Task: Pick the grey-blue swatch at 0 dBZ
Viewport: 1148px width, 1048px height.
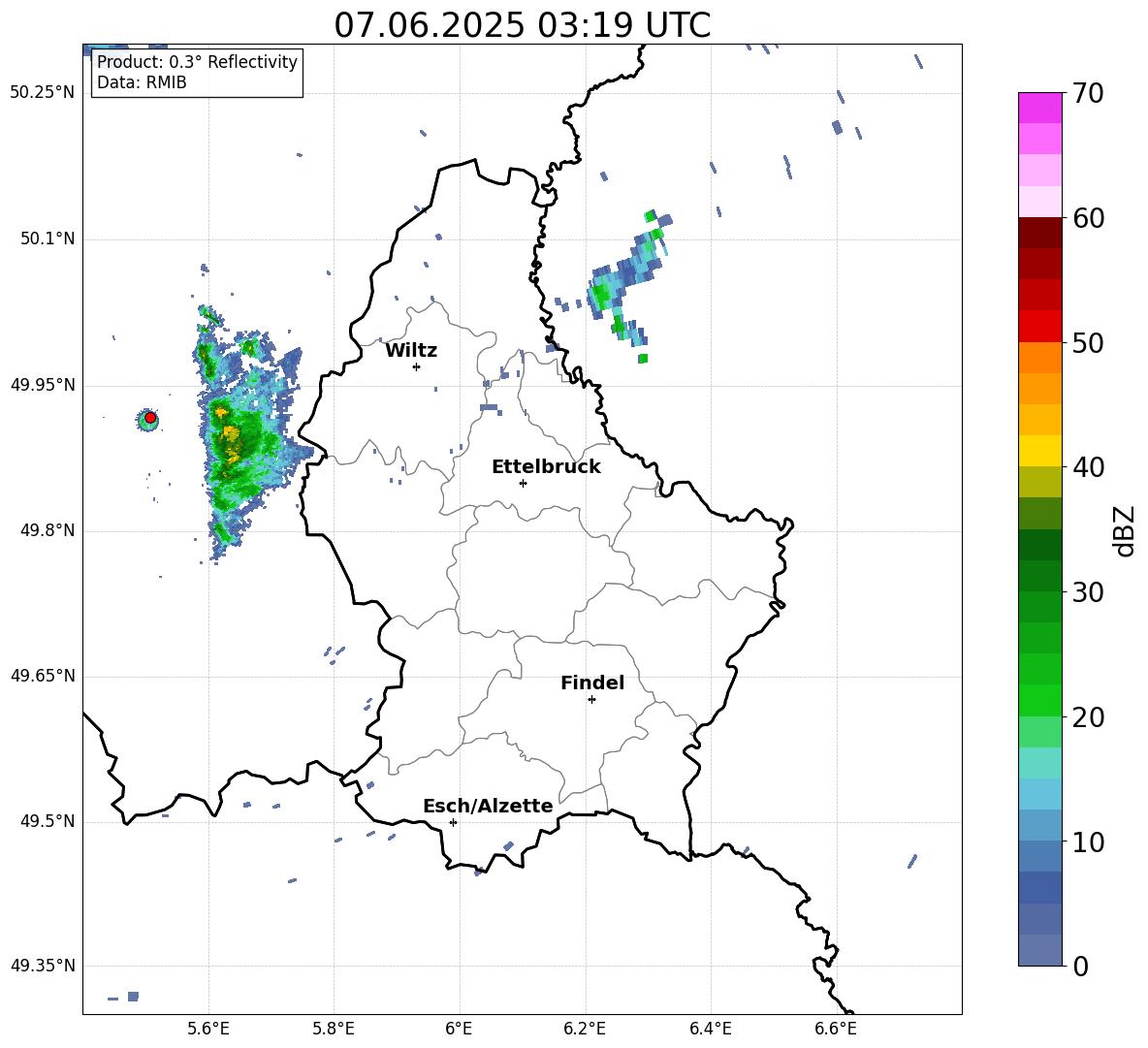Action: coord(1039,950)
